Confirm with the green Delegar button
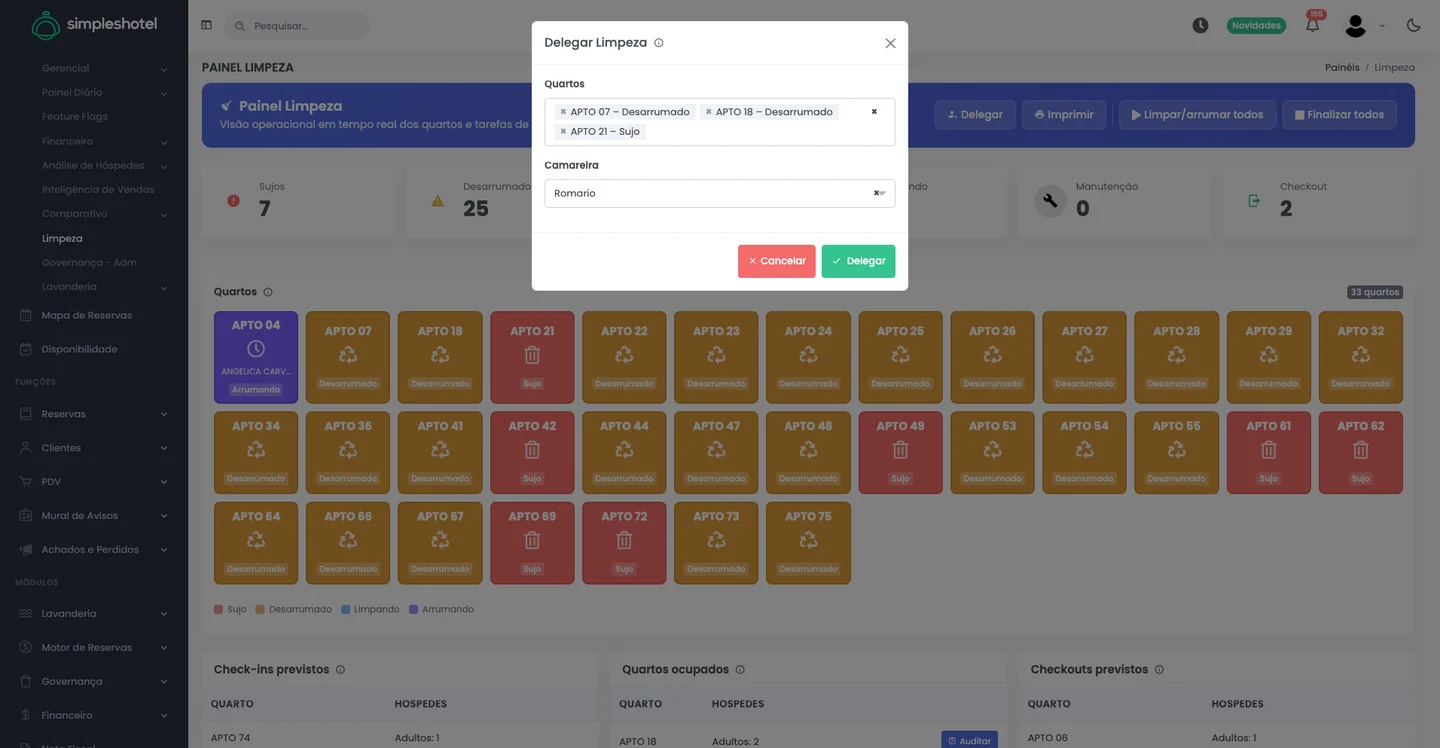Viewport: 1440px width, 748px height. click(858, 261)
